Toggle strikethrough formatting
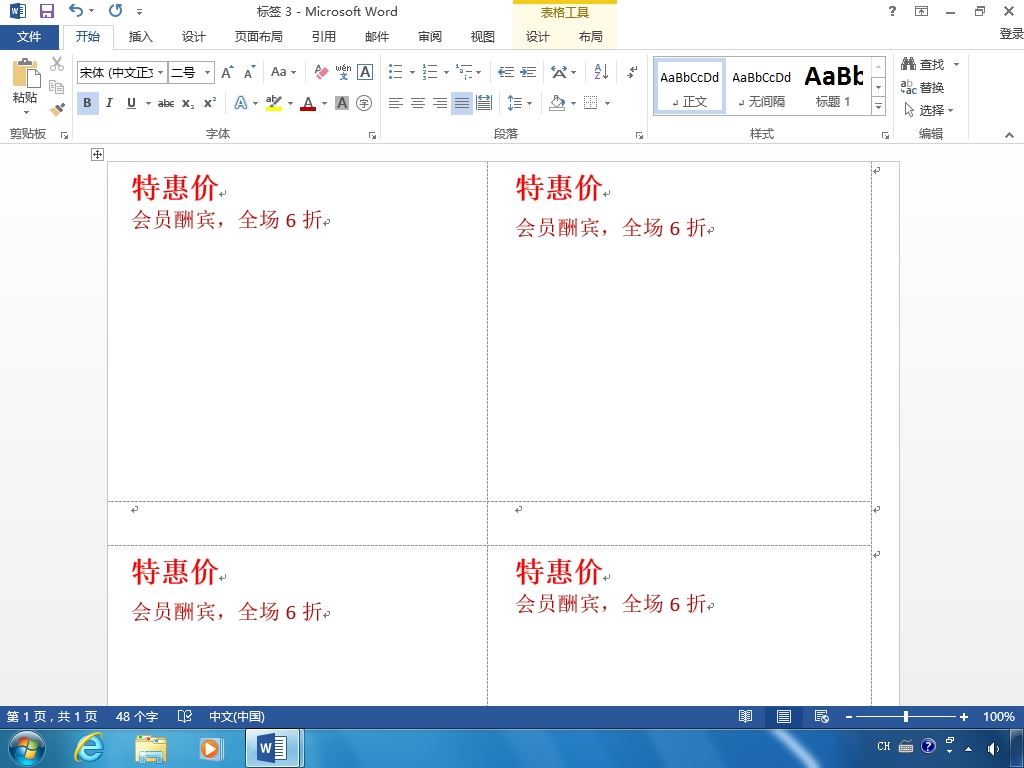The width and height of the screenshot is (1024, 768). [x=166, y=103]
